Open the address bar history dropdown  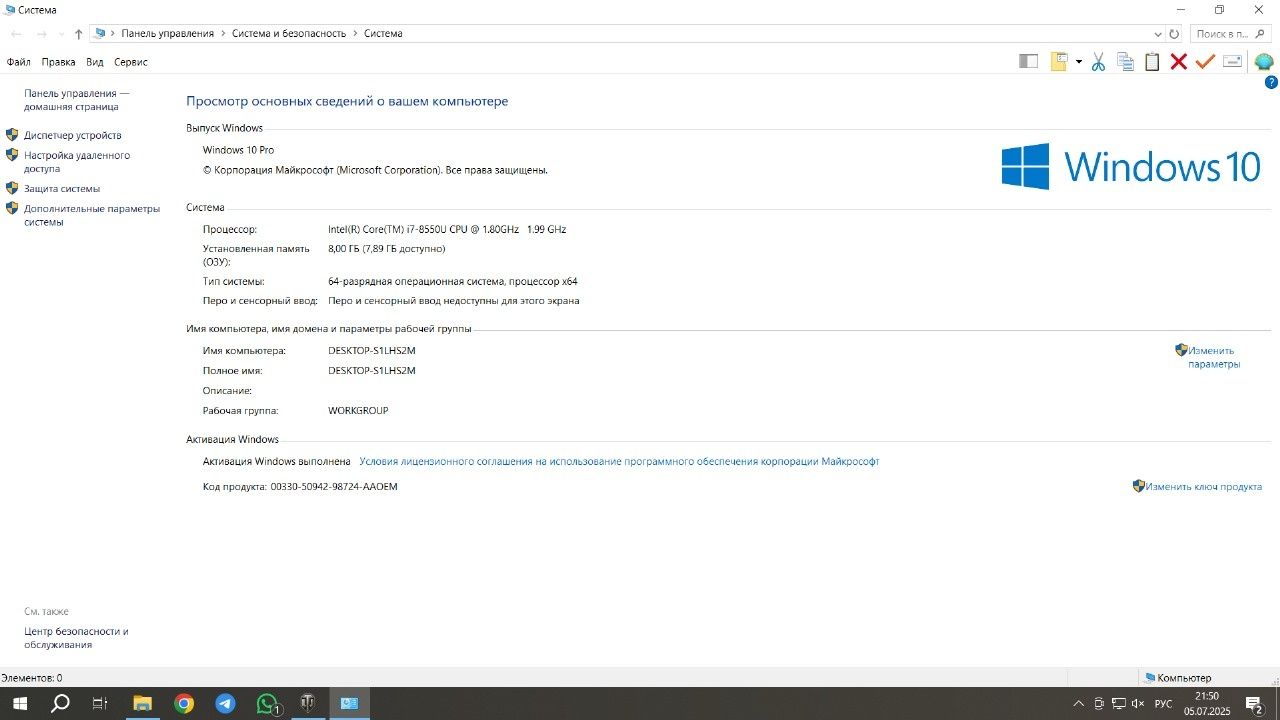coord(1158,34)
